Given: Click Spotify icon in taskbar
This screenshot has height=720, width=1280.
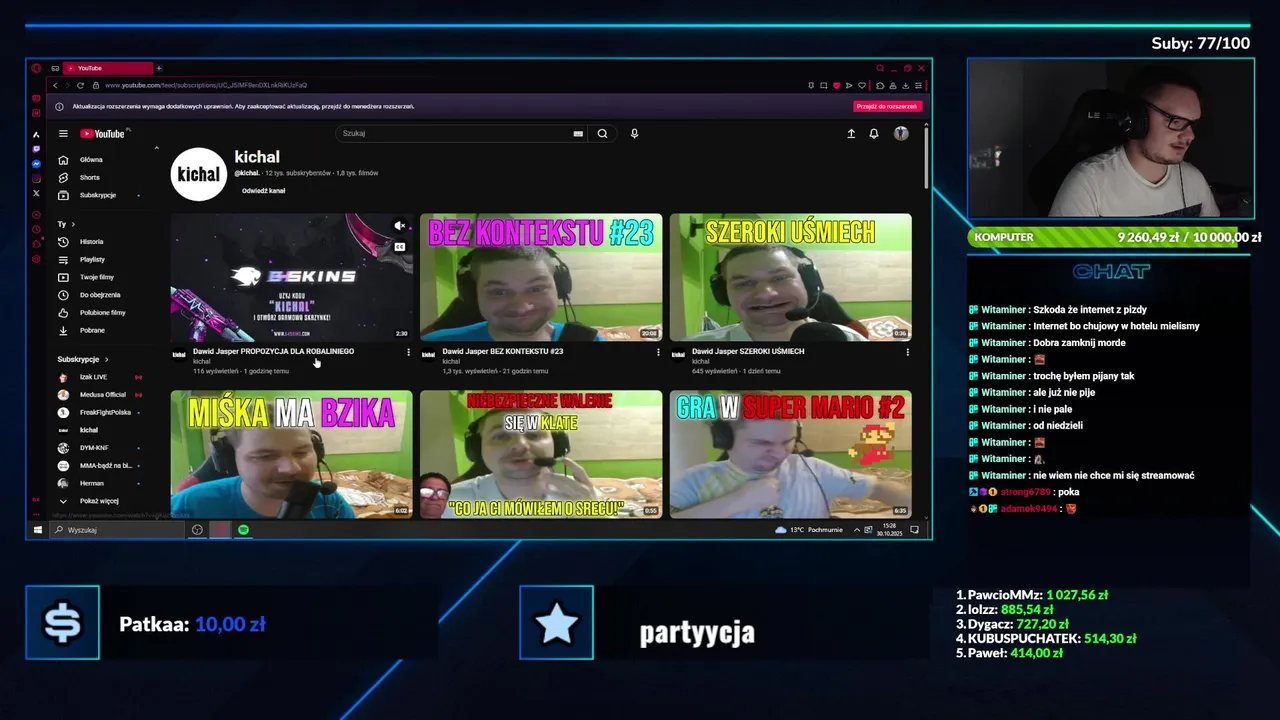Looking at the screenshot, I should [x=243, y=530].
